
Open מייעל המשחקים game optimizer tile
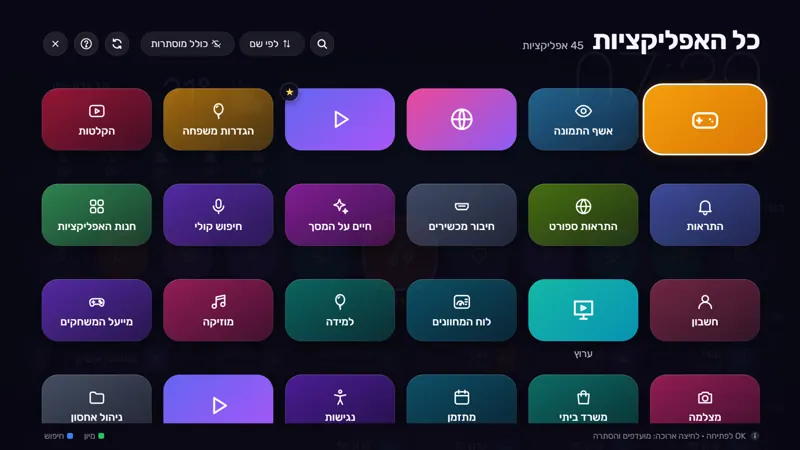[96, 310]
